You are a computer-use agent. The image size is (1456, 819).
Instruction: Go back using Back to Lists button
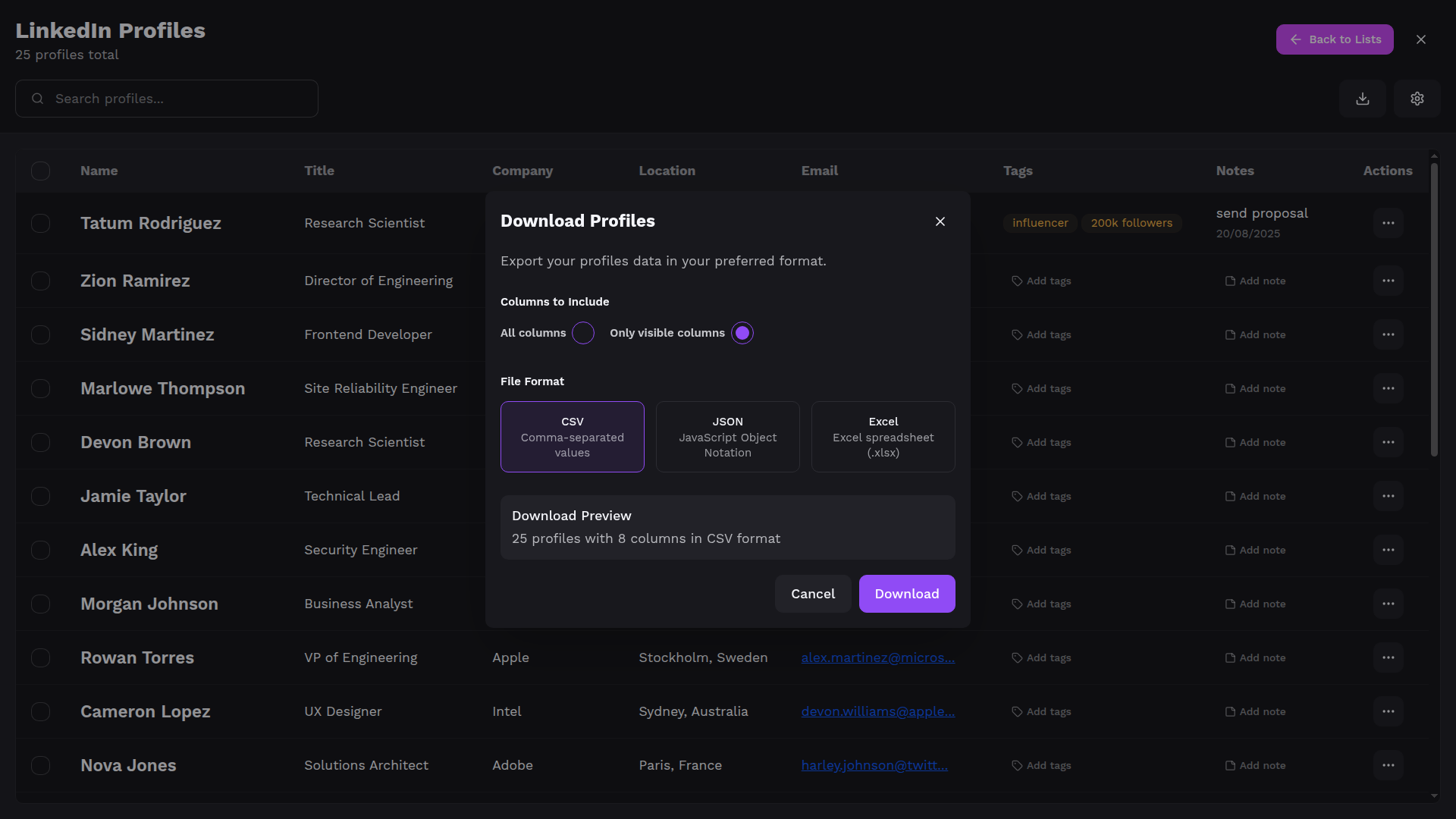point(1334,39)
